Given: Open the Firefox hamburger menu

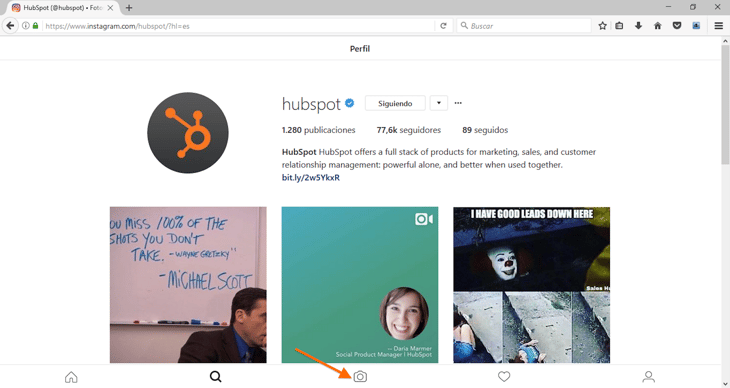Looking at the screenshot, I should click(x=719, y=26).
